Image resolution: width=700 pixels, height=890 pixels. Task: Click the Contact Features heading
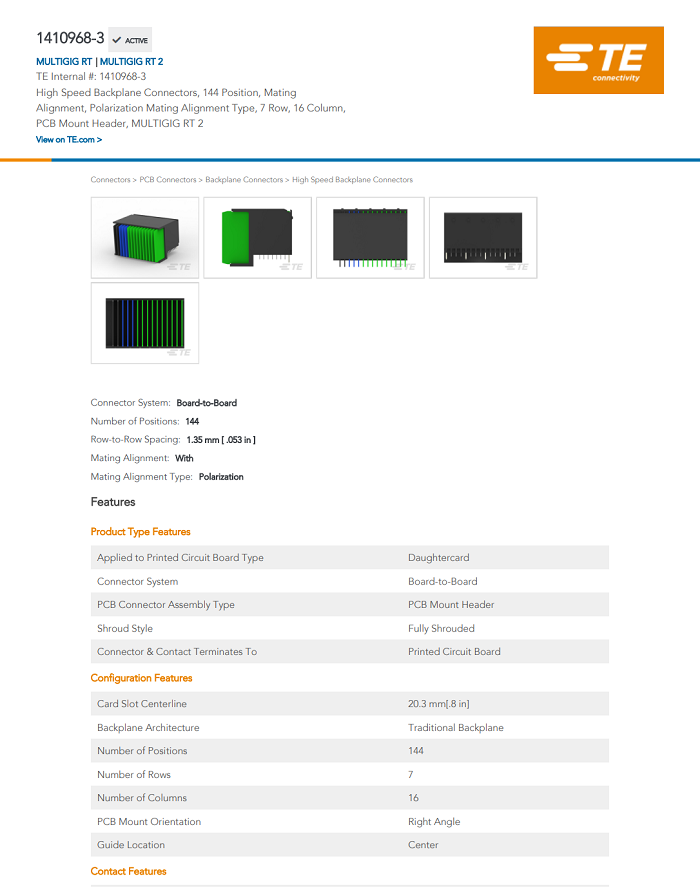(128, 871)
